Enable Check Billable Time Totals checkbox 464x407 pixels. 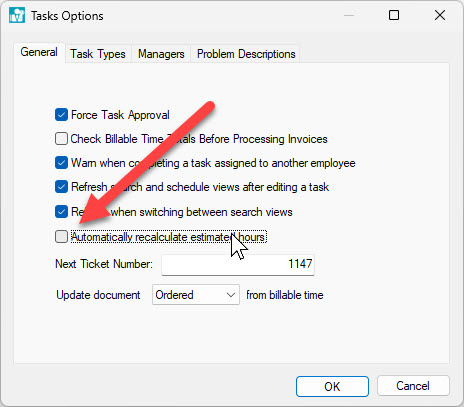click(61, 139)
